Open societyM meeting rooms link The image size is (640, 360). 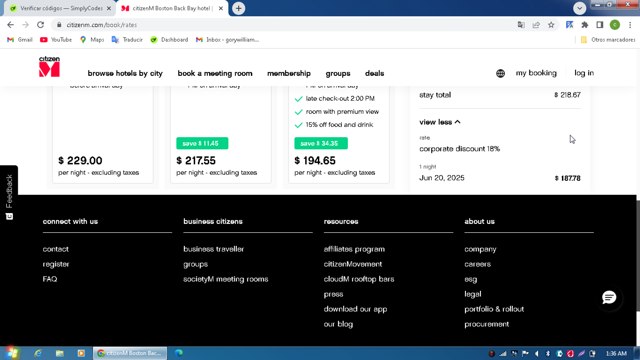(x=226, y=279)
